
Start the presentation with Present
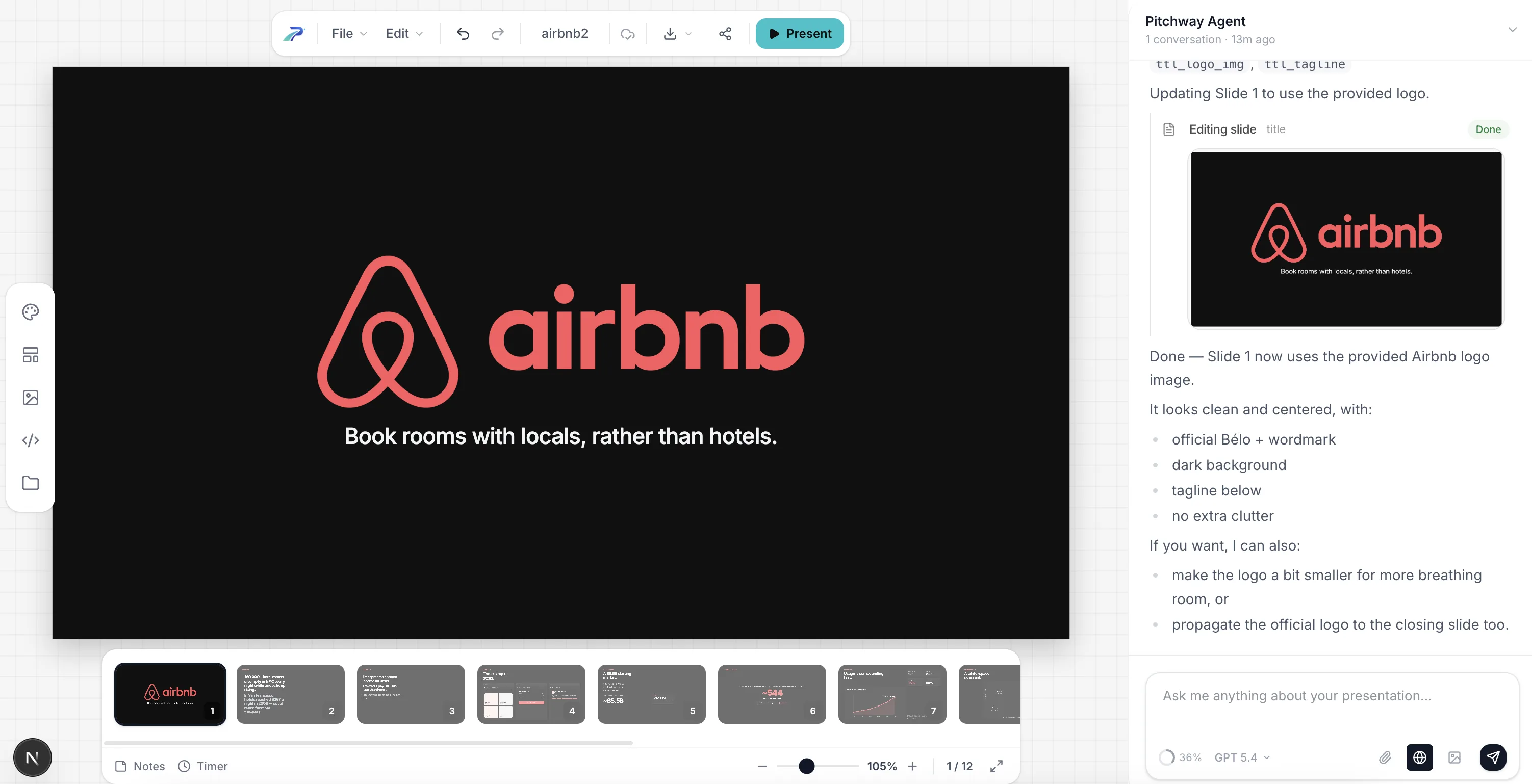pos(799,34)
